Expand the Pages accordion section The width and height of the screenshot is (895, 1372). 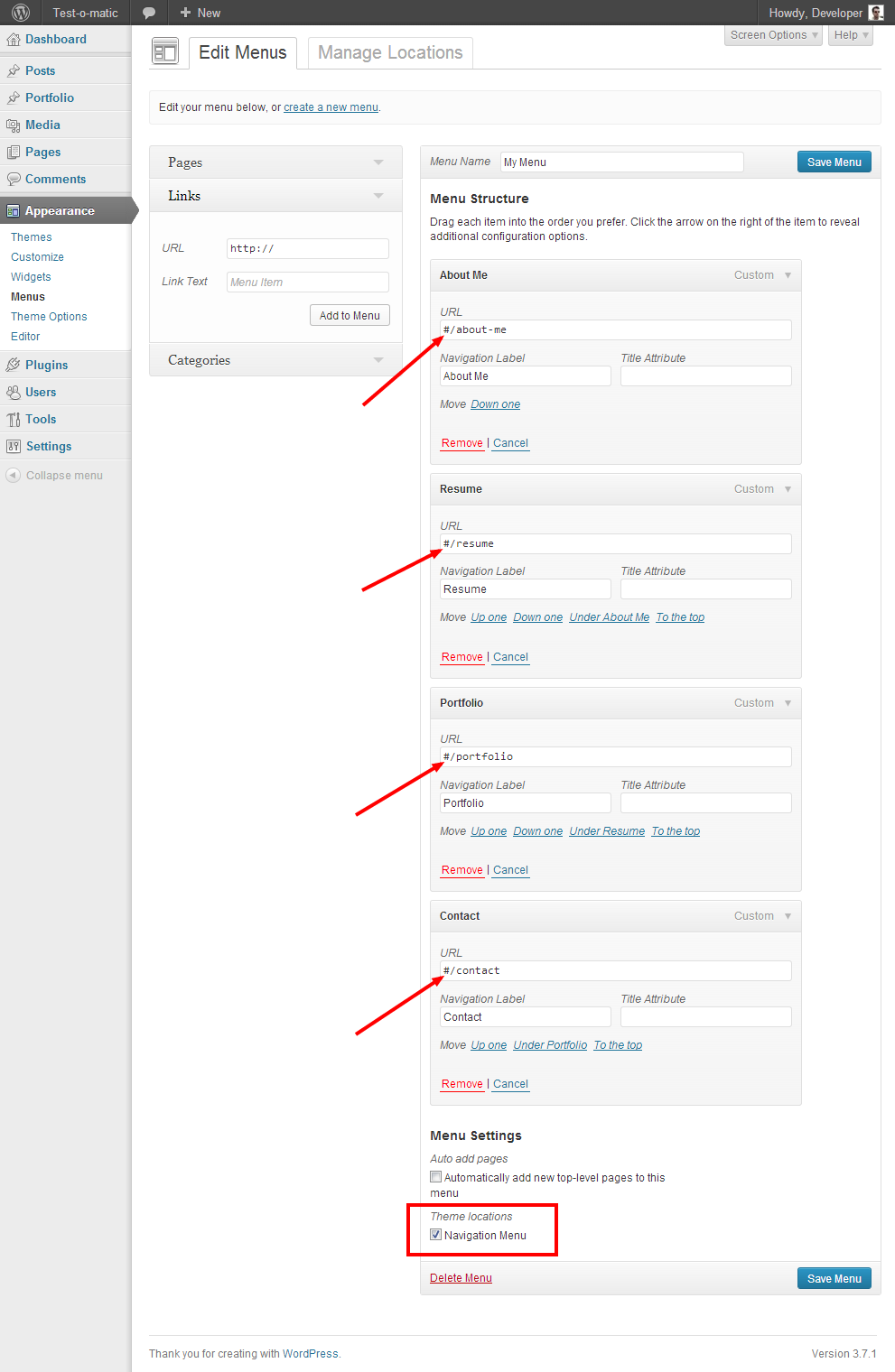click(378, 162)
